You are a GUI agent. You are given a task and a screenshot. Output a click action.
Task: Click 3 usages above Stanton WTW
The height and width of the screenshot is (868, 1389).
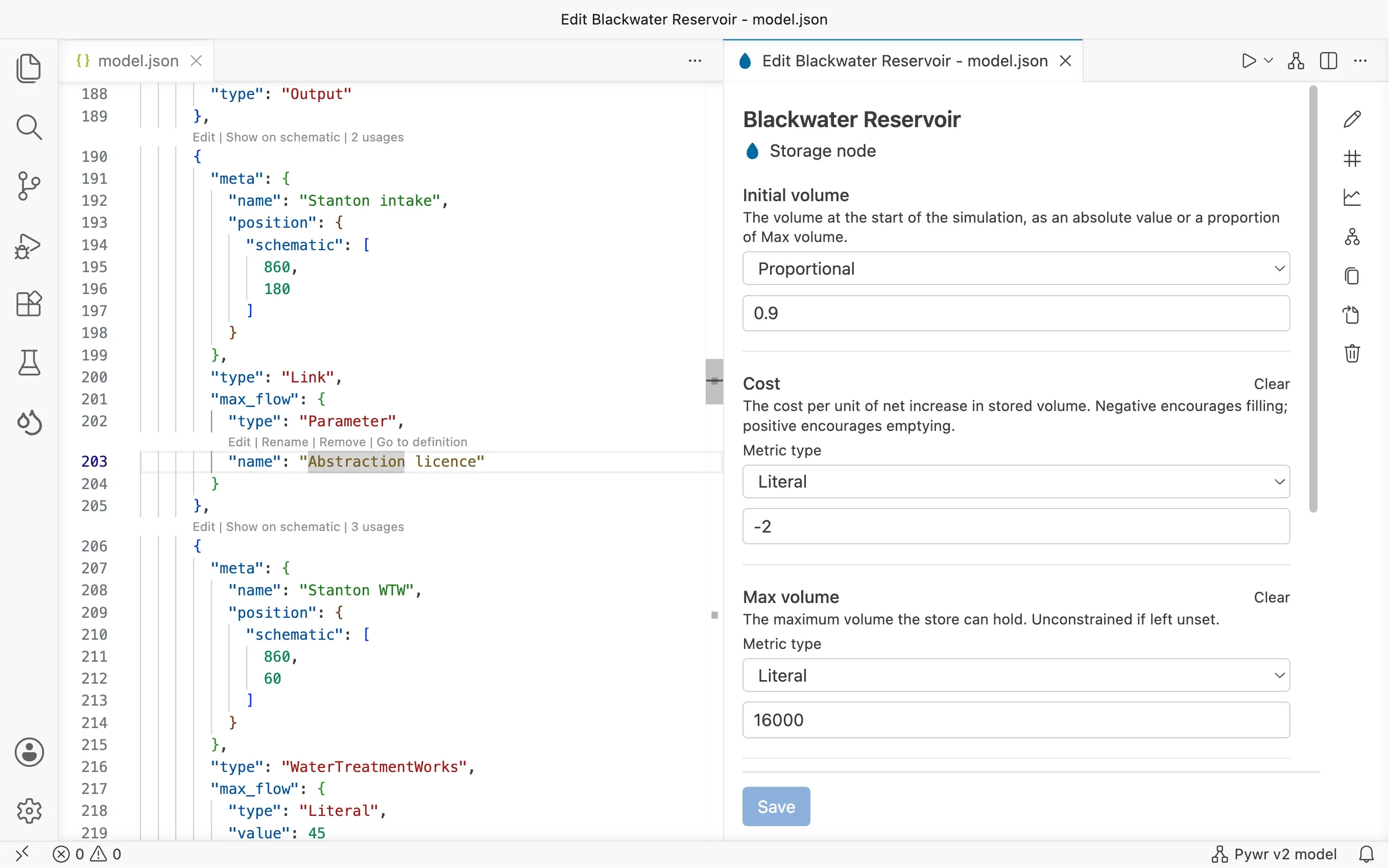click(377, 527)
